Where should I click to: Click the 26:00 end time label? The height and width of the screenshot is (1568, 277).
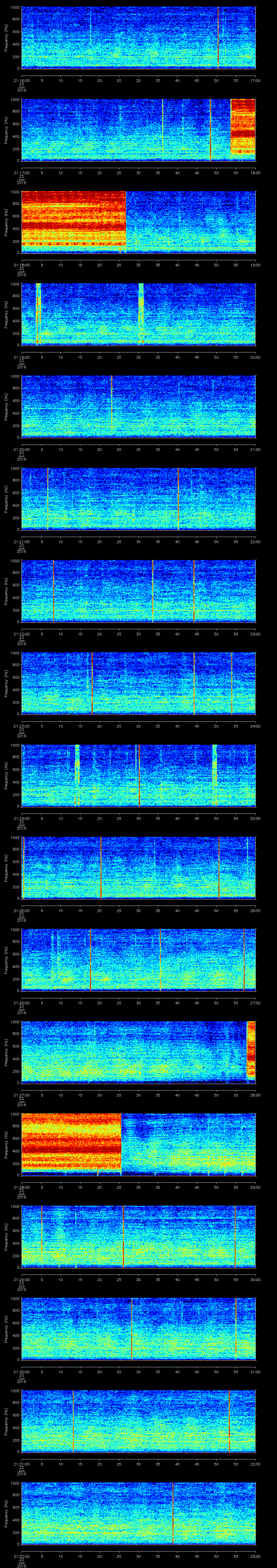pos(255,910)
